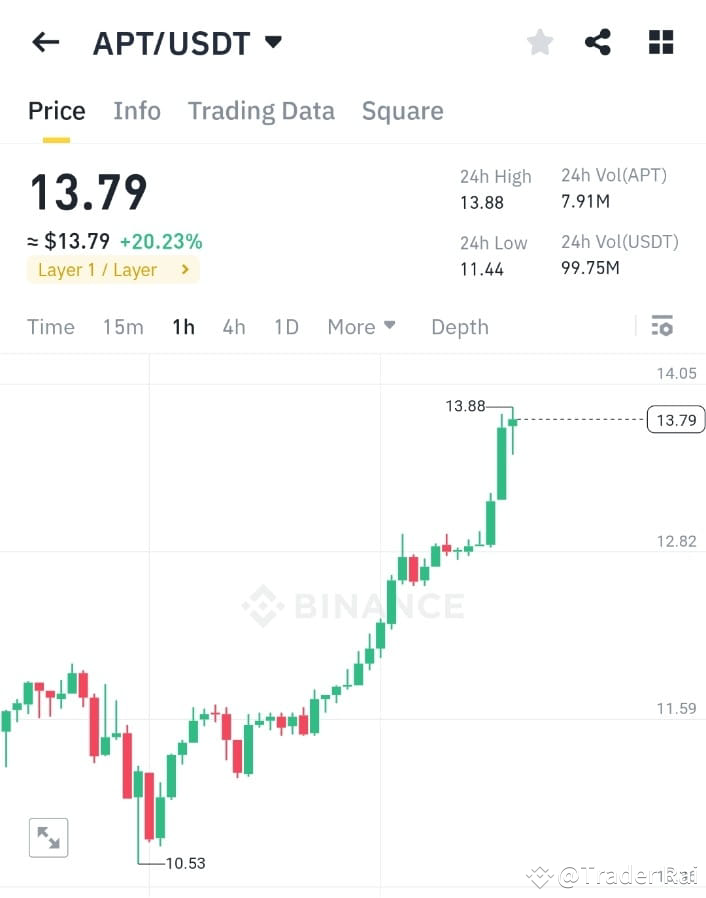Switch to the Info tab

click(x=136, y=111)
